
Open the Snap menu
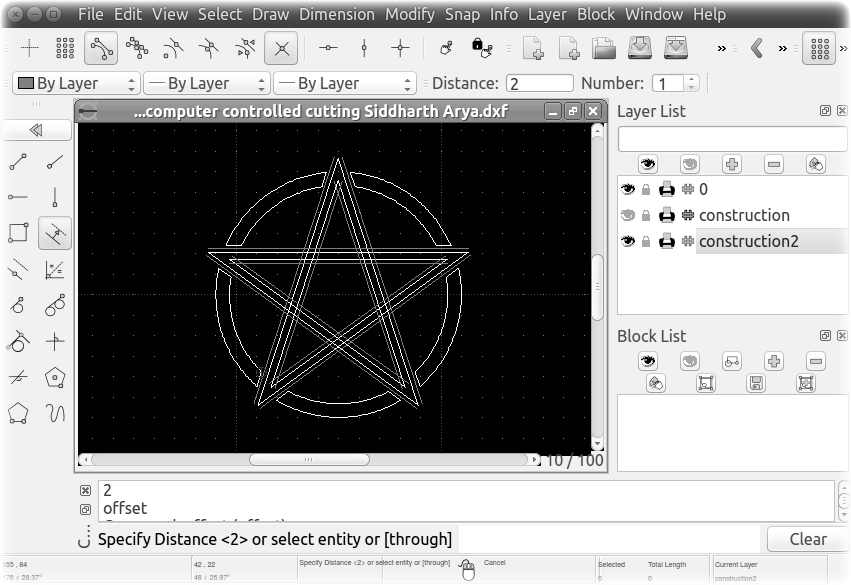(462, 14)
